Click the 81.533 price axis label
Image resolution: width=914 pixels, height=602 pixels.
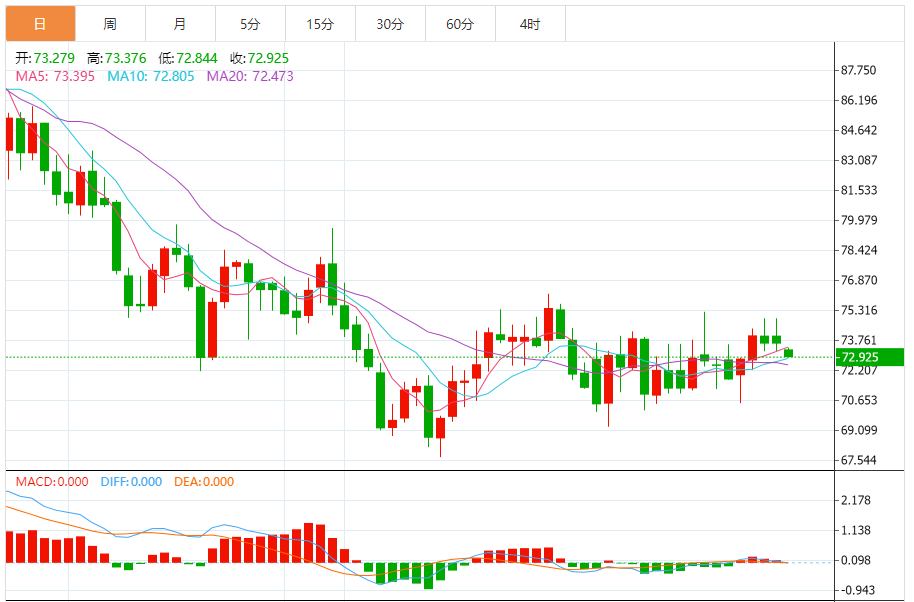858,190
